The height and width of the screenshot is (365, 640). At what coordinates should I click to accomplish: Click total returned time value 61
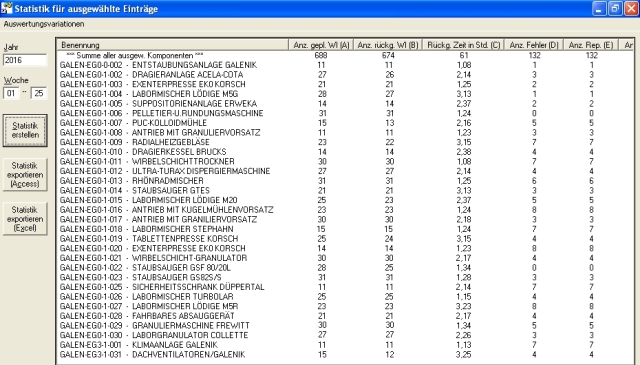464,55
